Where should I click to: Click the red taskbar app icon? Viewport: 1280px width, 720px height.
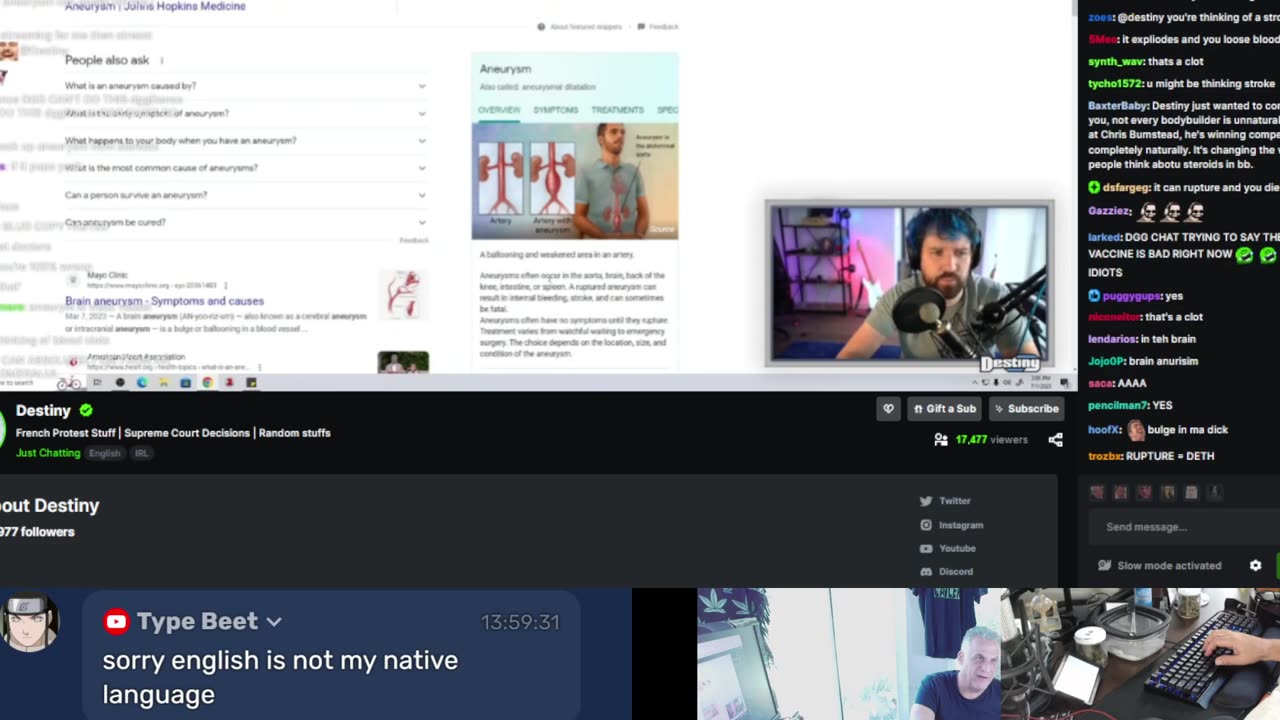229,383
